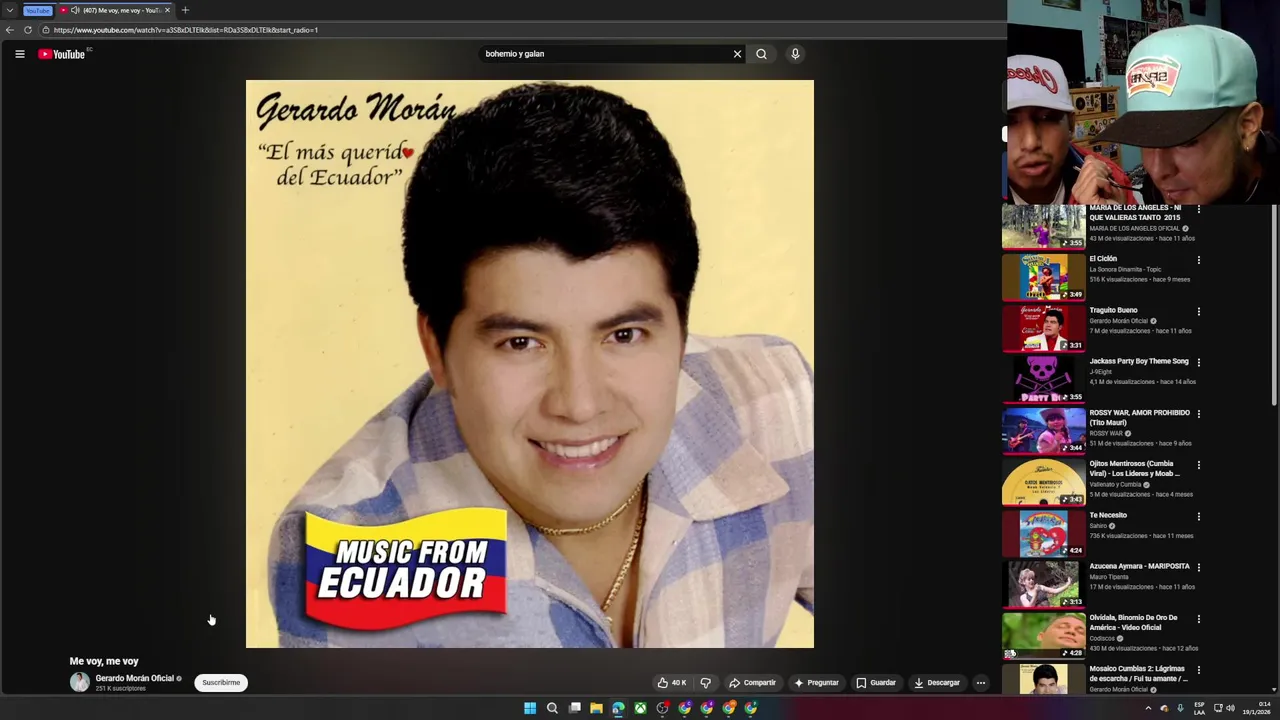The width and height of the screenshot is (1280, 720).
Task: Click the video player album cover
Action: tap(530, 364)
